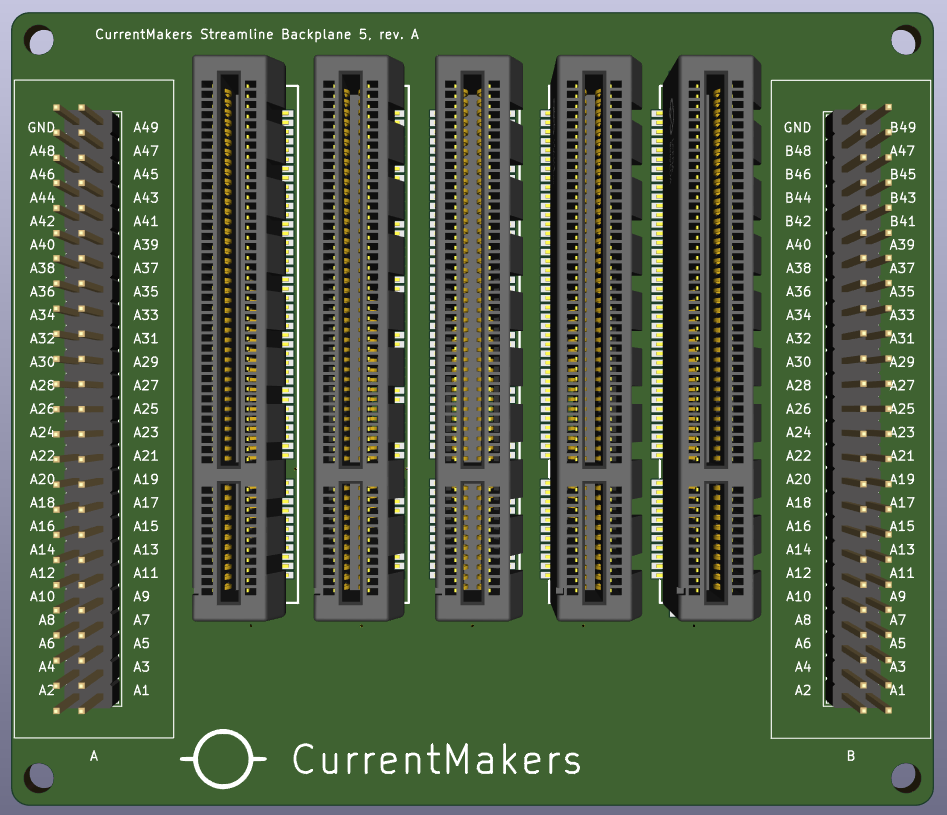Viewport: 947px width, 815px height.
Task: Select the middle card-edge connector slot
Action: click(x=479, y=338)
